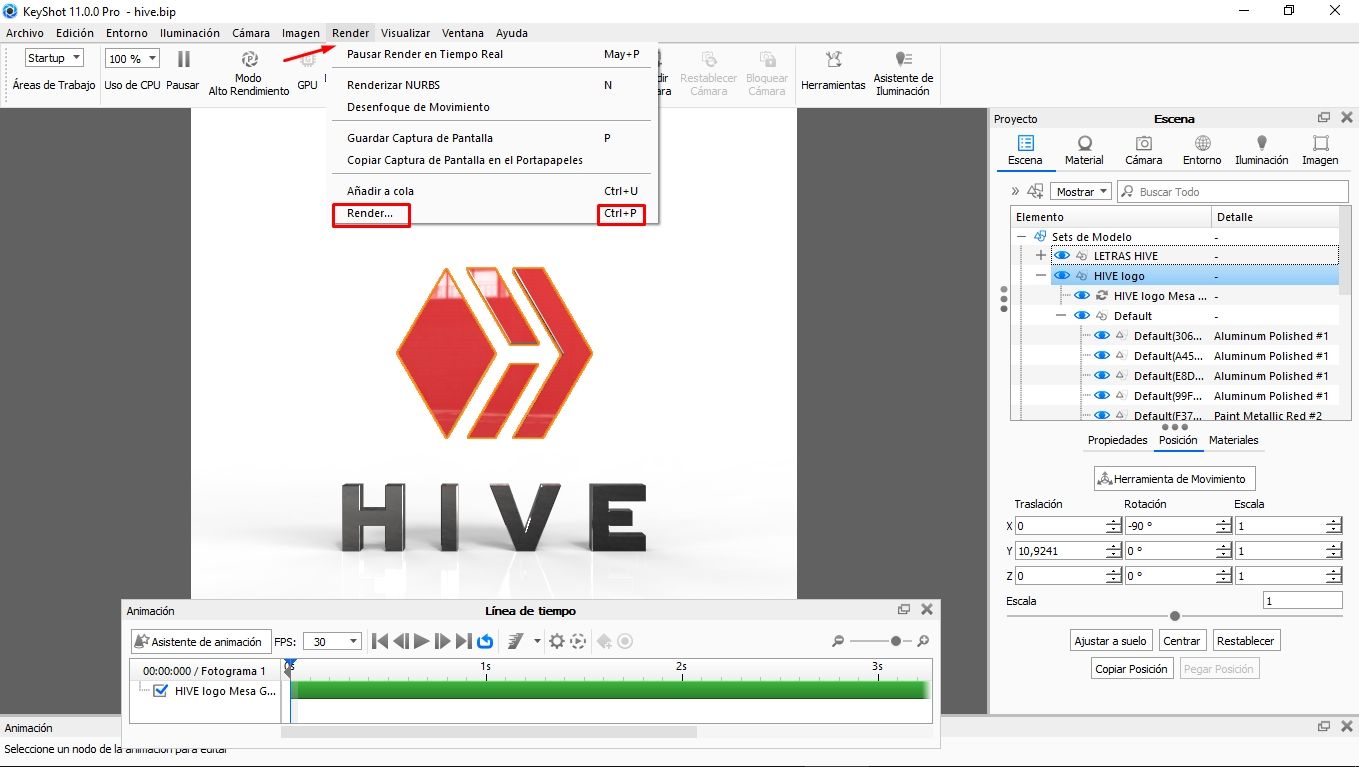Screen dimensions: 1359x767
Task: Collapse the Default group node
Action: pyautogui.click(x=1061, y=316)
